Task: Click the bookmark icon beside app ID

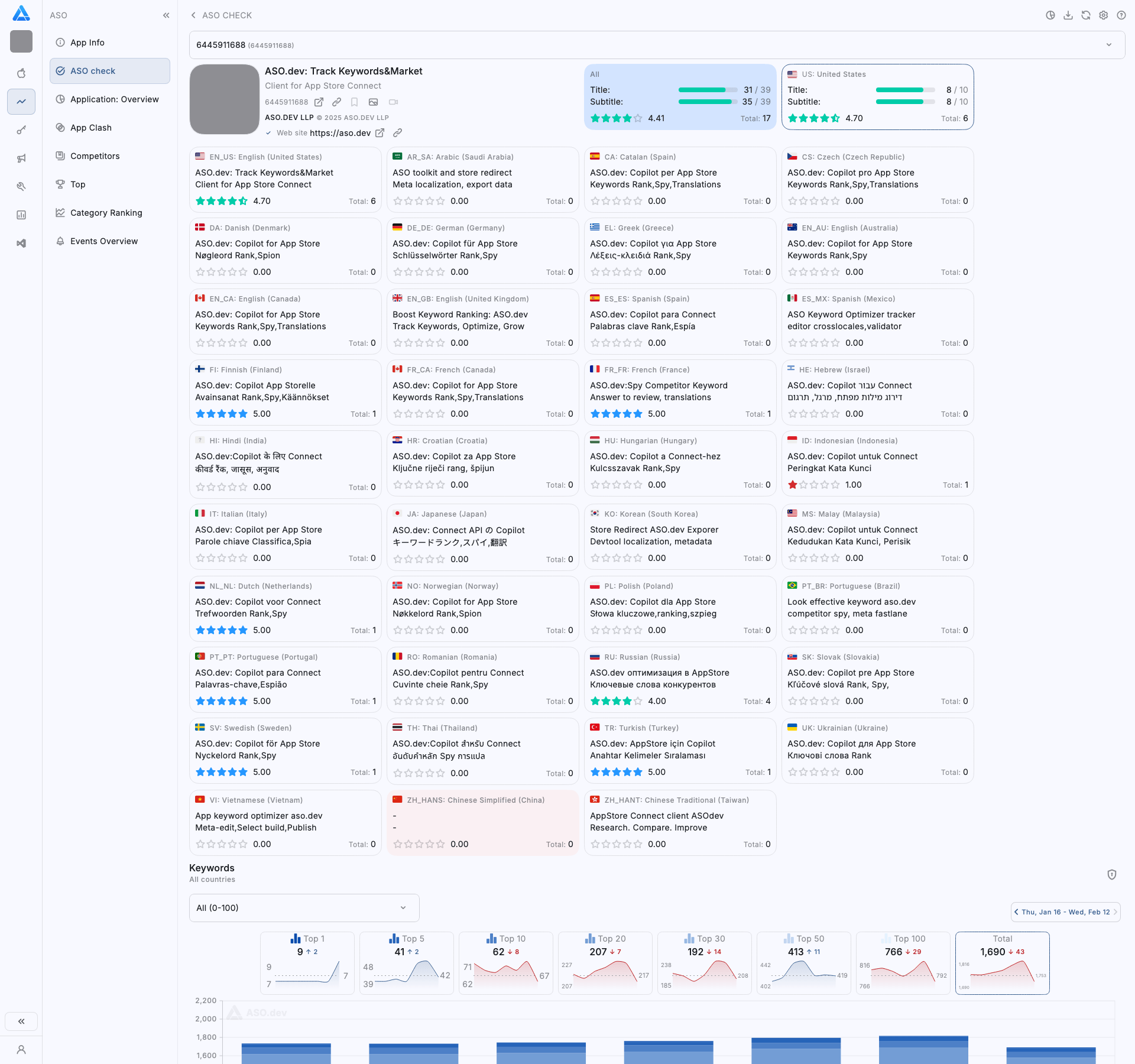Action: [x=355, y=102]
